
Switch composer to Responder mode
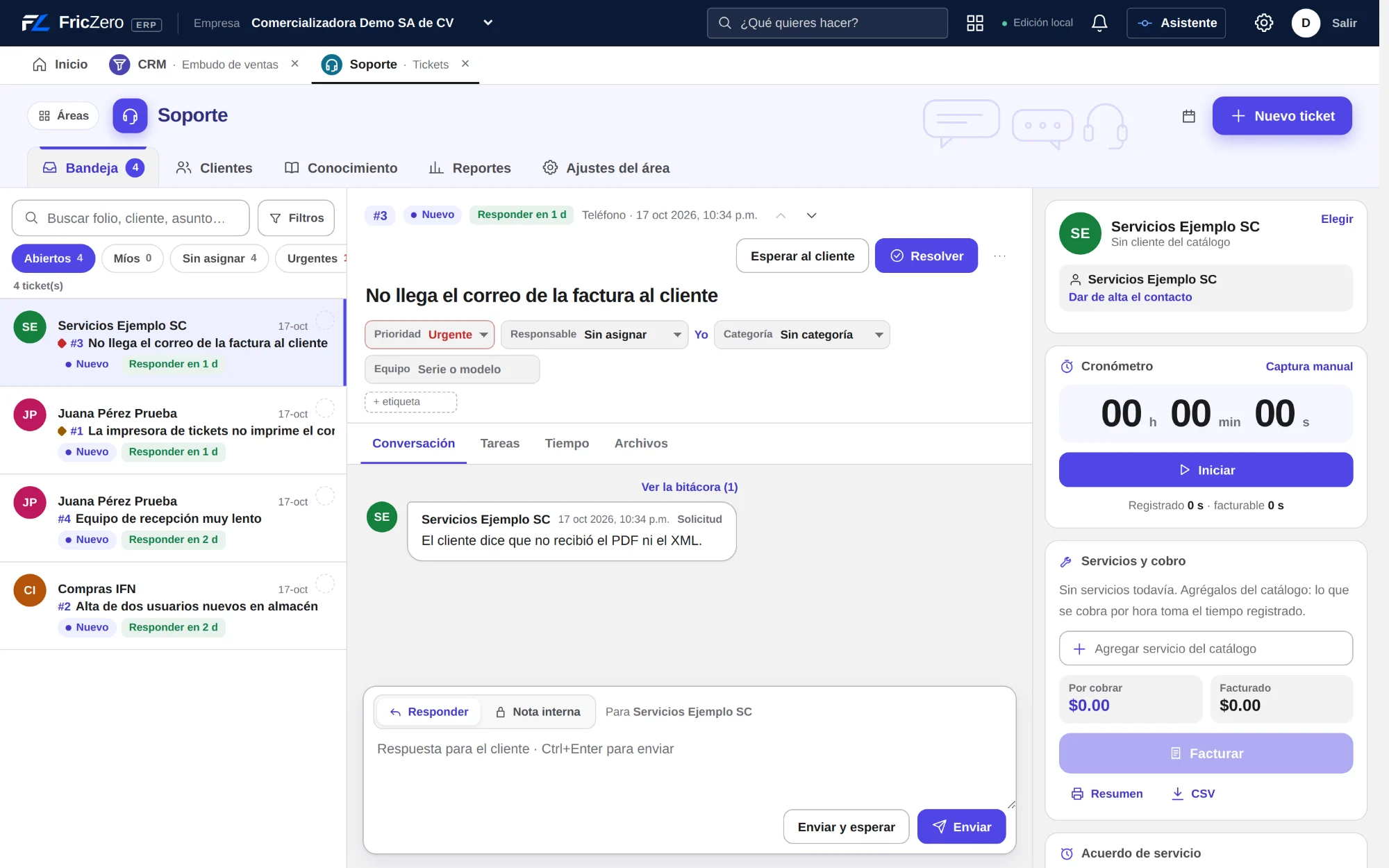click(429, 712)
